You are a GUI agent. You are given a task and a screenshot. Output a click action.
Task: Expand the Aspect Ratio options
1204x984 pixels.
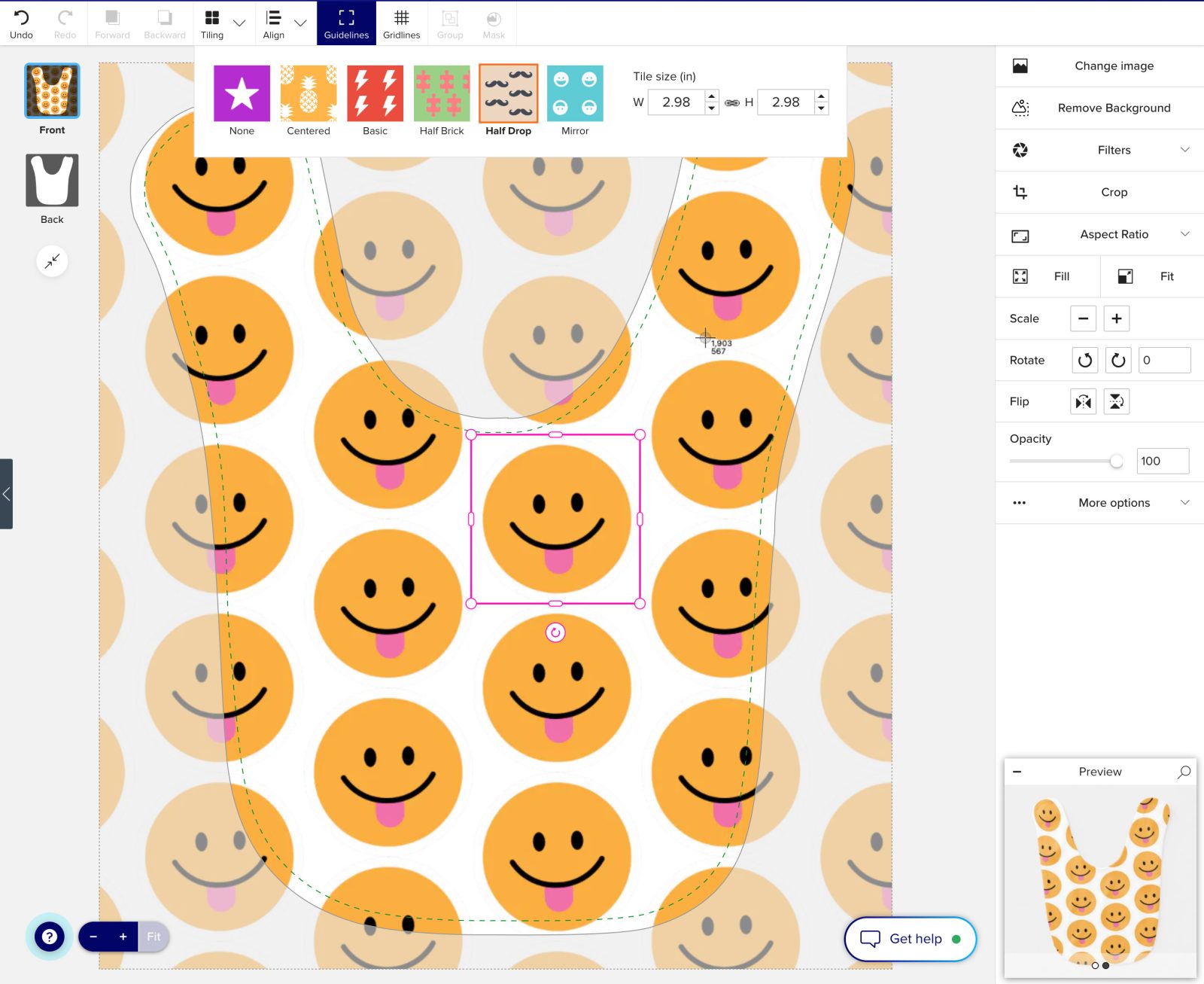pyautogui.click(x=1114, y=234)
